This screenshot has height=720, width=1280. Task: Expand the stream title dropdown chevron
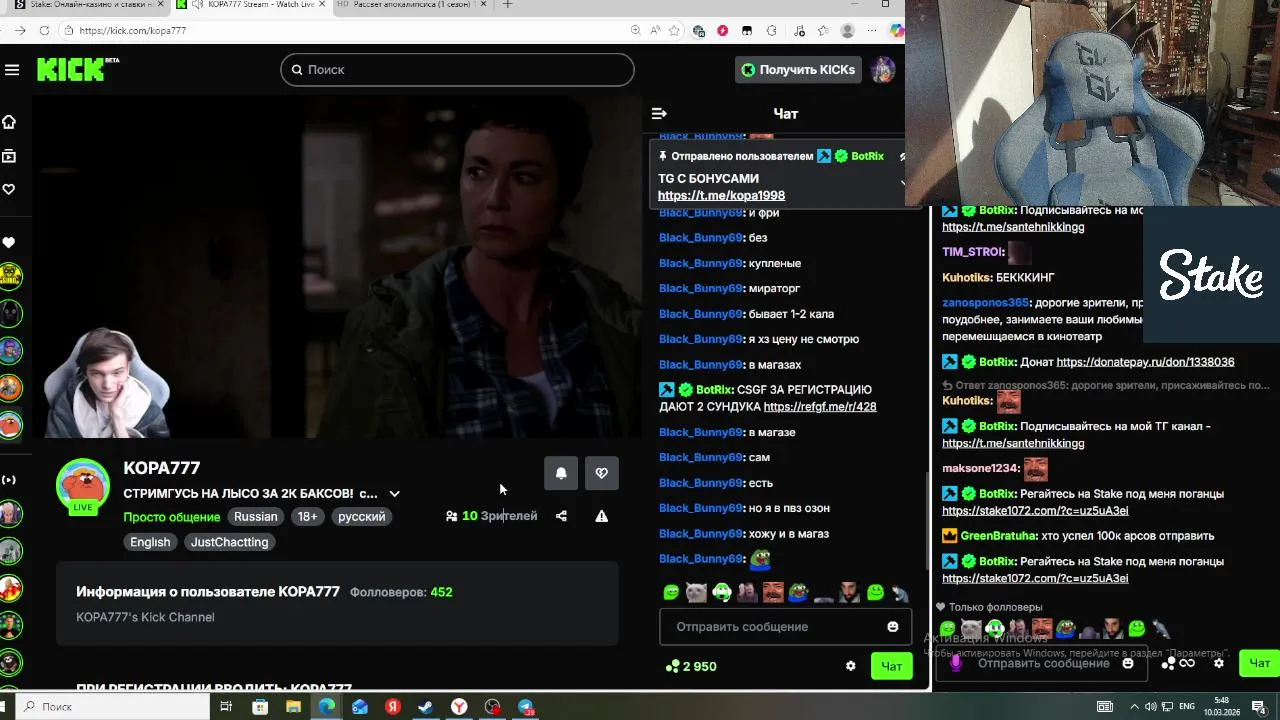click(394, 494)
